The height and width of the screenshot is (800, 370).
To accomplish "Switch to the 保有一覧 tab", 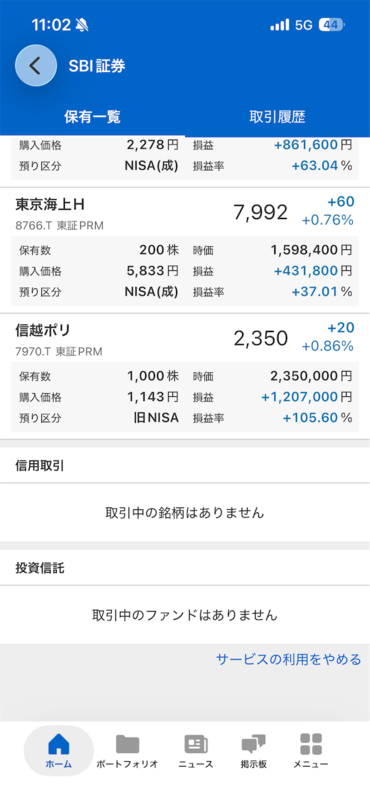I will coord(92,117).
